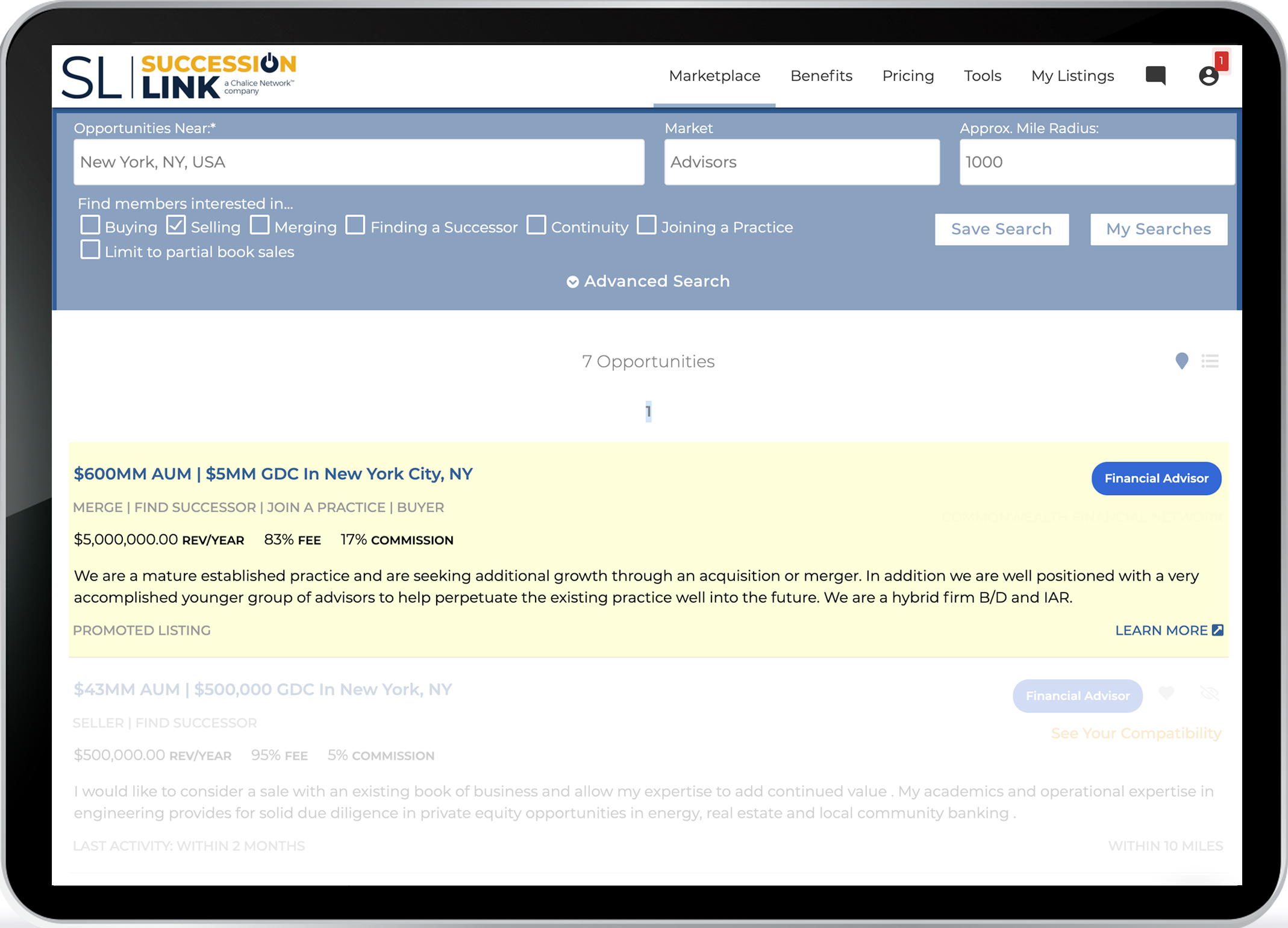Hide the $43MM AUM listing
This screenshot has width=1288, height=928.
[1209, 693]
